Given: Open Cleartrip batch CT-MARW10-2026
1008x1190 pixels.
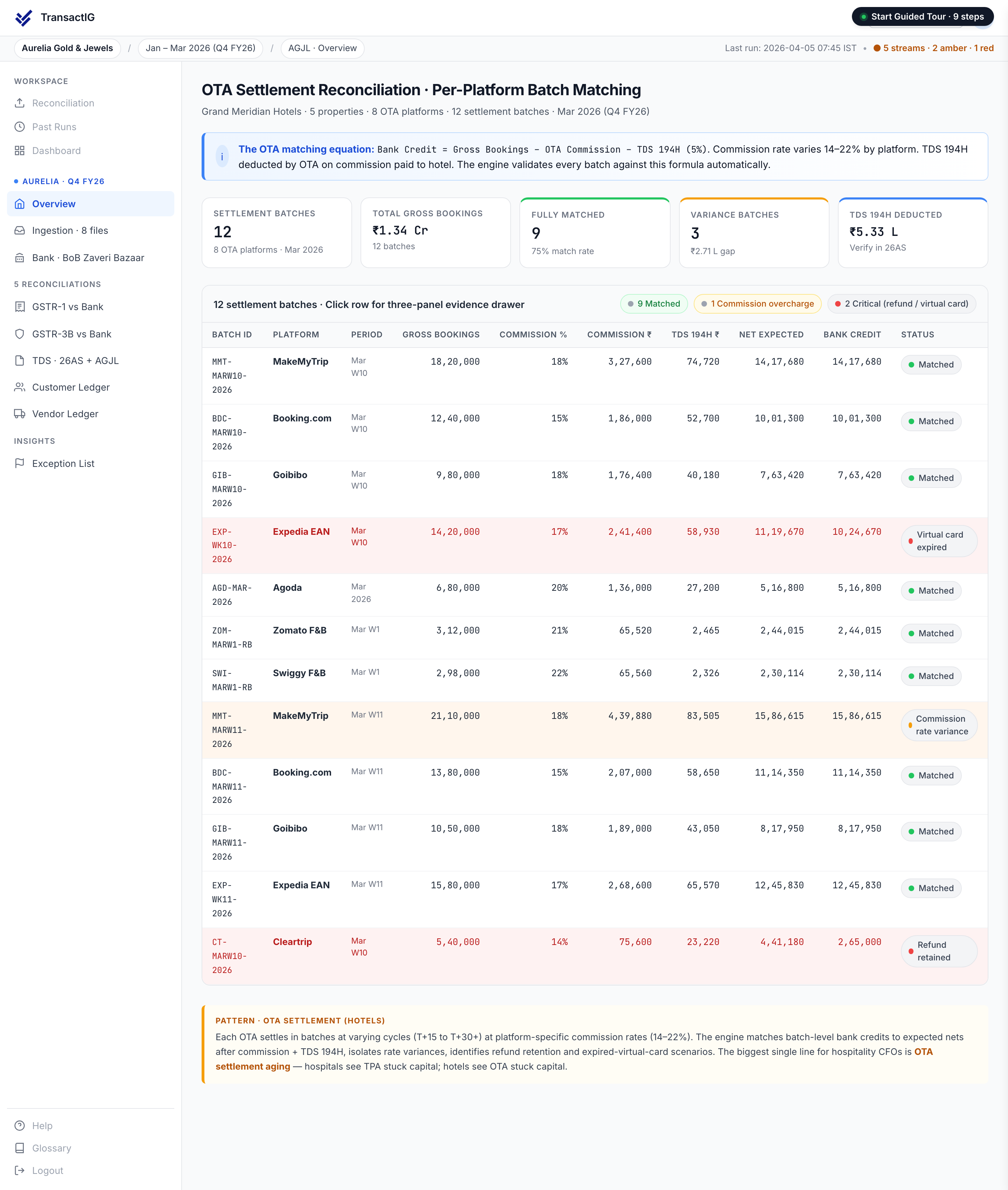Looking at the screenshot, I should point(594,956).
